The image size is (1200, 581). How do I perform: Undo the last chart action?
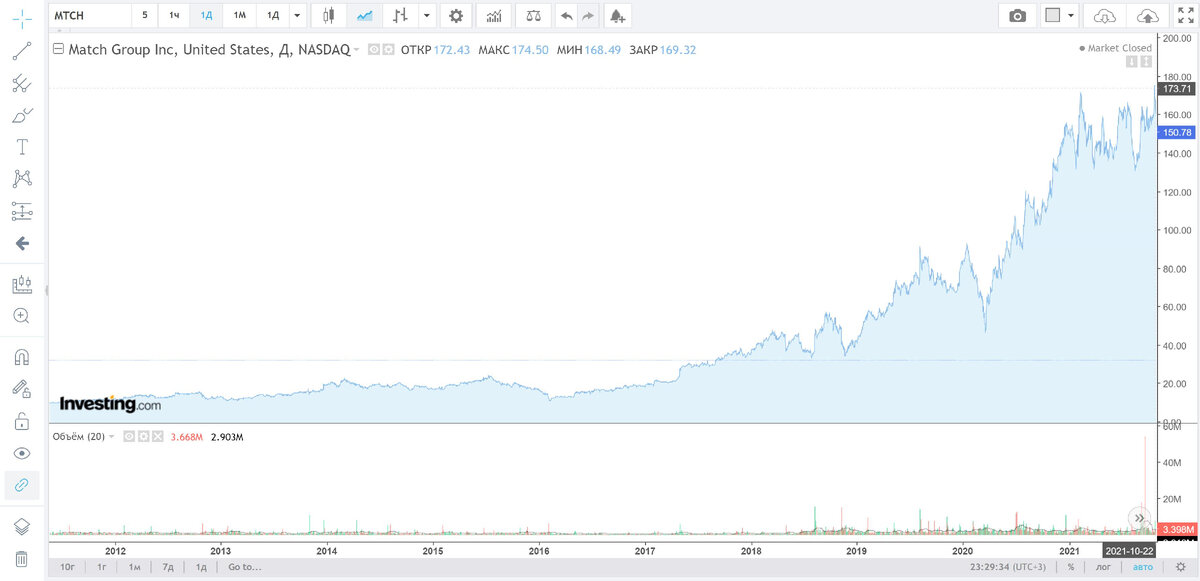click(567, 15)
